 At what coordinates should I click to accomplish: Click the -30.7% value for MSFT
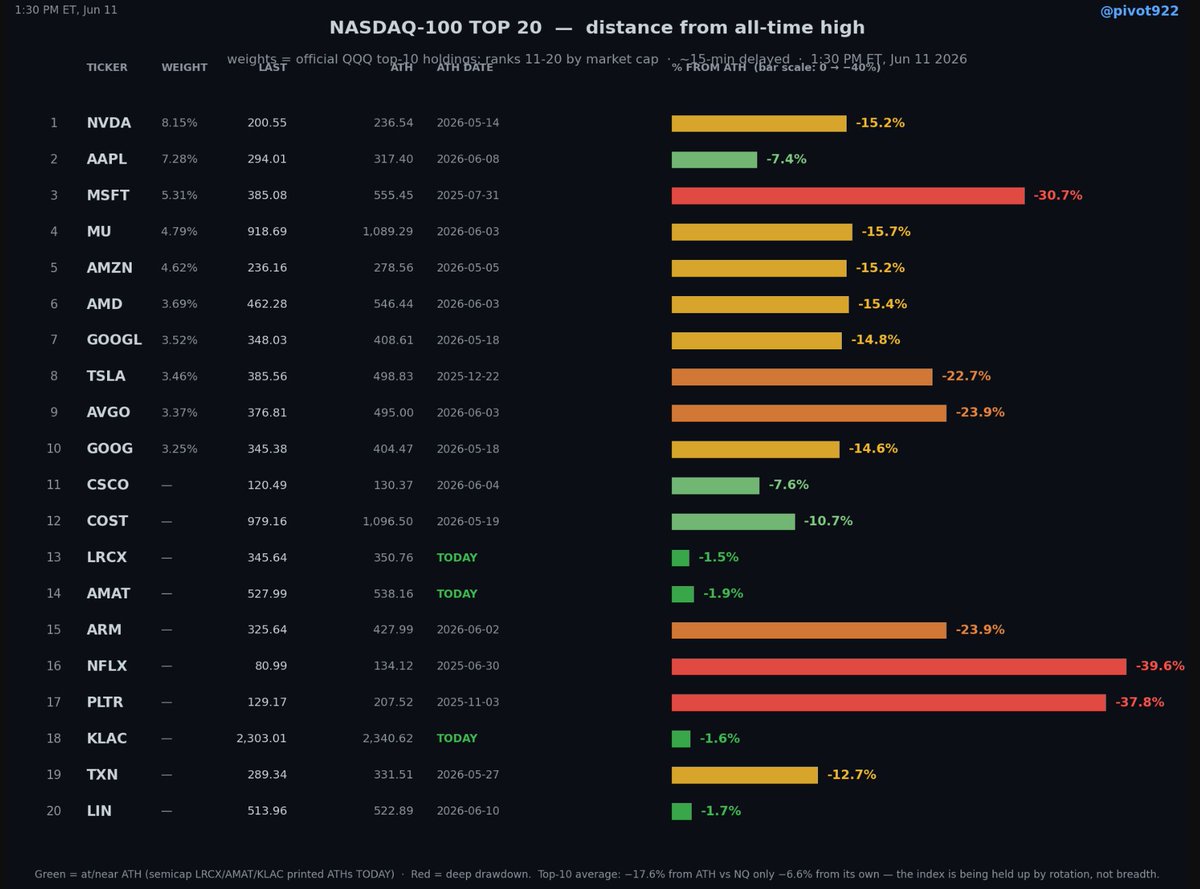1058,196
